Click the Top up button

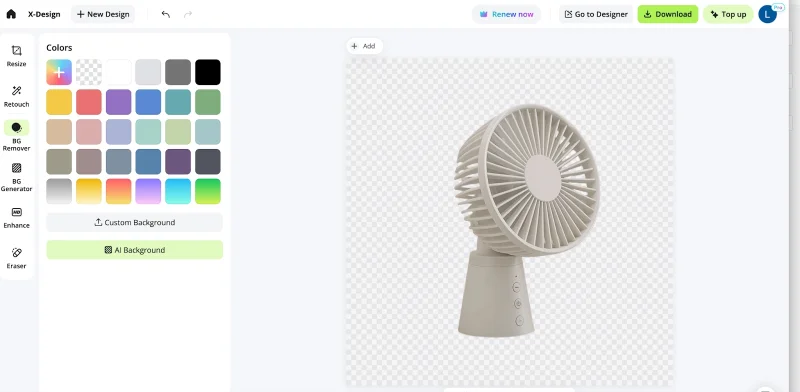pyautogui.click(x=728, y=14)
